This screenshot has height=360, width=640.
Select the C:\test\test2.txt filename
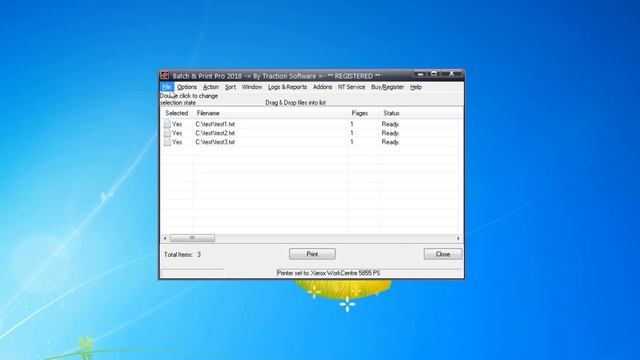click(x=215, y=133)
